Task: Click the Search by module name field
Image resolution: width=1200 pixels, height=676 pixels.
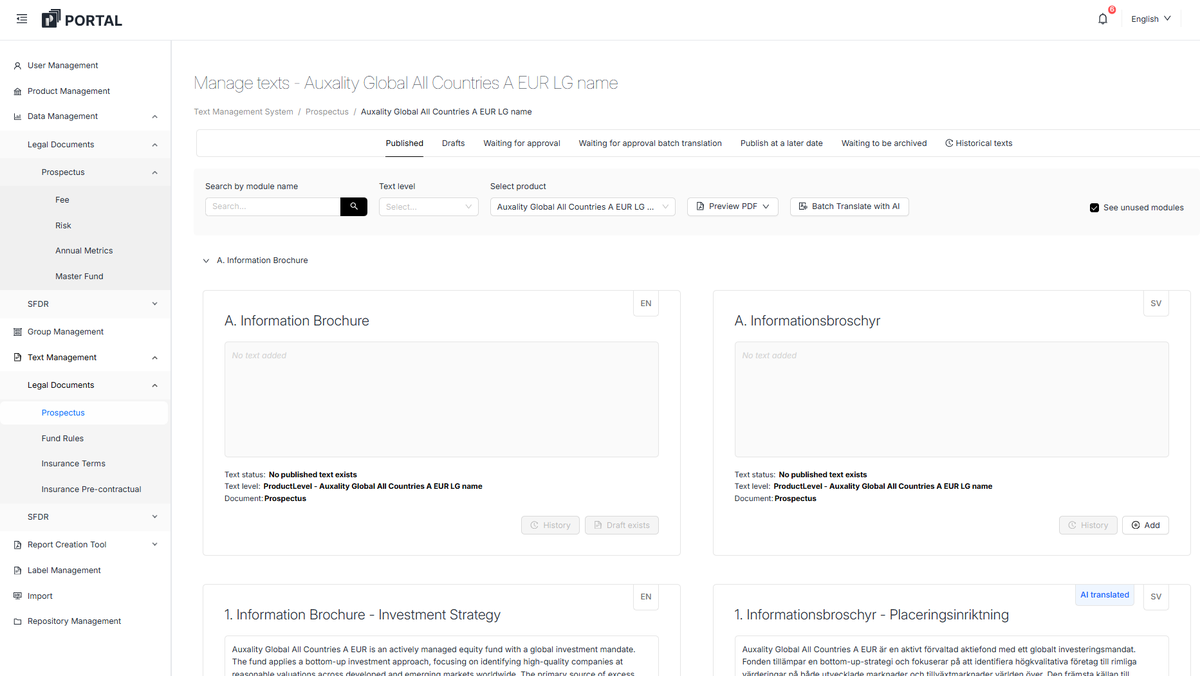Action: click(x=273, y=207)
